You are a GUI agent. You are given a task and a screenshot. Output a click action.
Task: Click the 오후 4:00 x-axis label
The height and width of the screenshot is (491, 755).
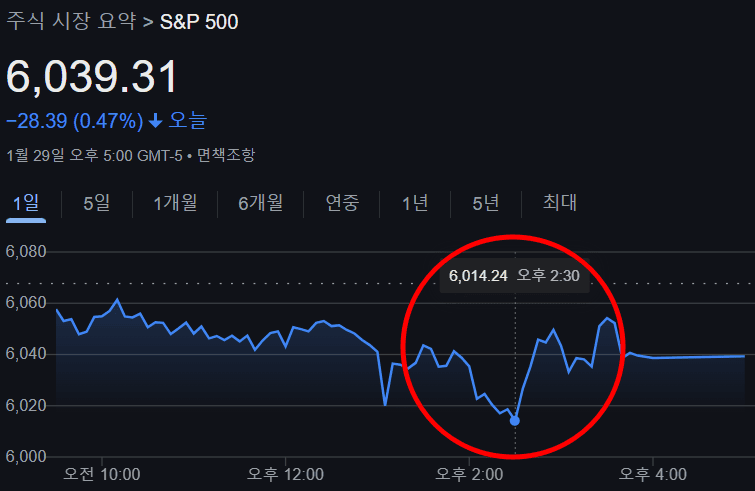coord(652,474)
